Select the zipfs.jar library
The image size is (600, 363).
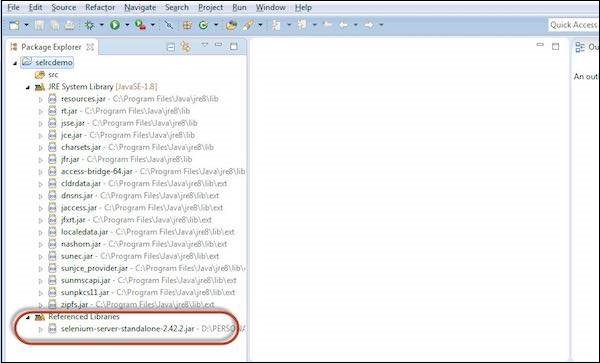(74, 305)
